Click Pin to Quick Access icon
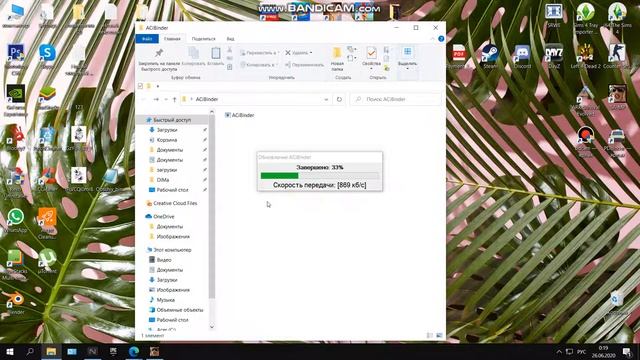Viewport: 640px width, 360px height. point(159,60)
